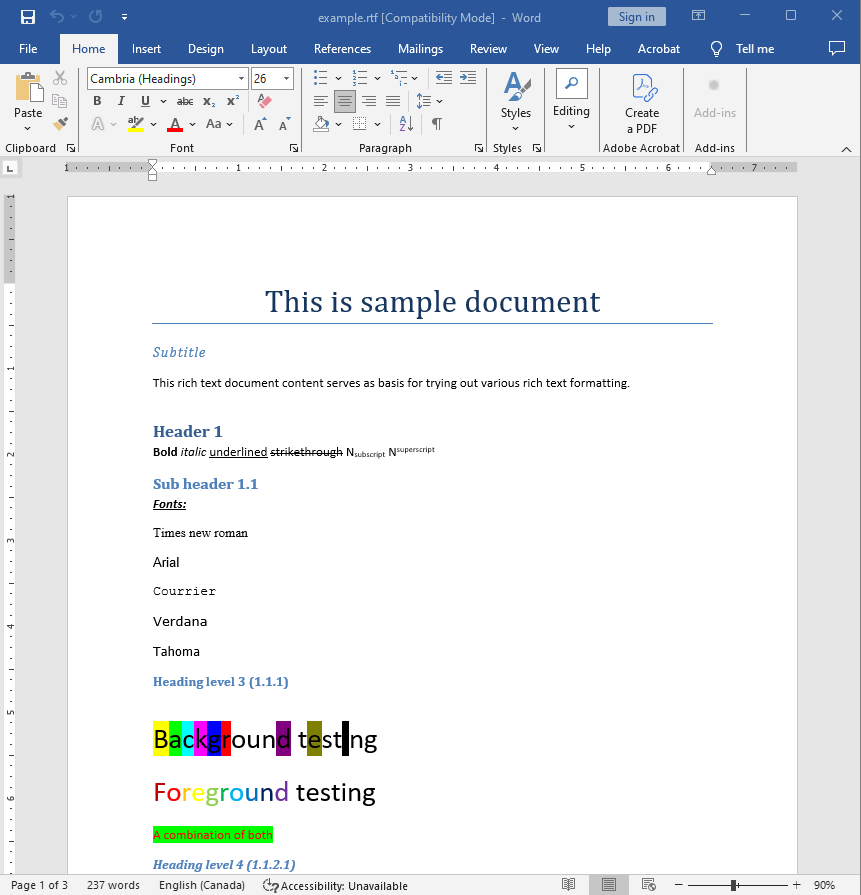The image size is (861, 895).
Task: Show paragraph marks with the pilcrow icon
Action: click(437, 124)
